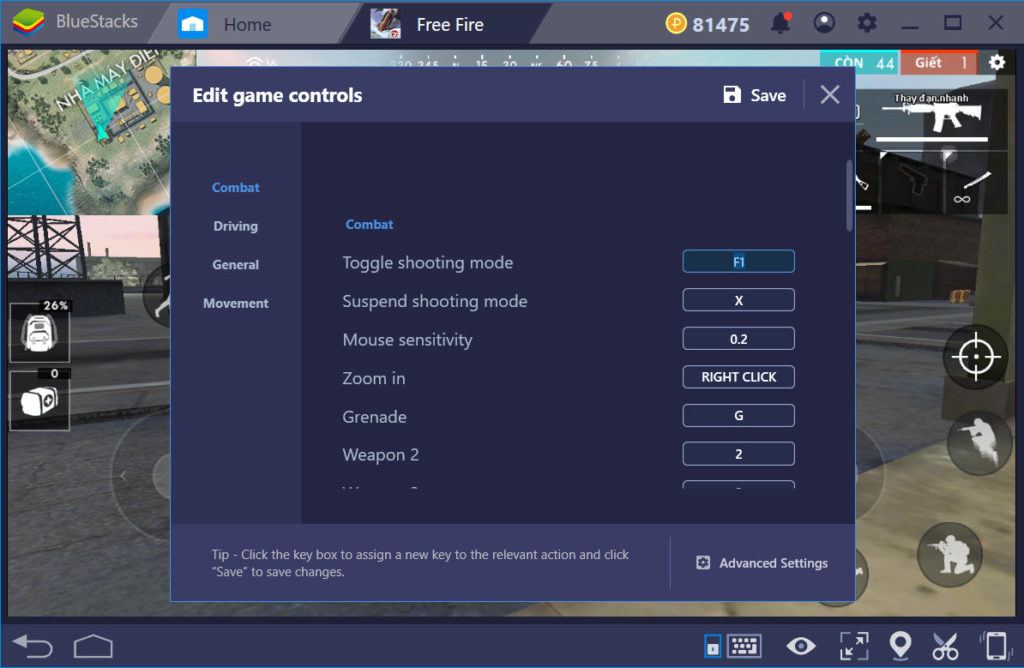Edit the Mouse sensitivity value
Screen dimensions: 1024x668
tap(738, 338)
